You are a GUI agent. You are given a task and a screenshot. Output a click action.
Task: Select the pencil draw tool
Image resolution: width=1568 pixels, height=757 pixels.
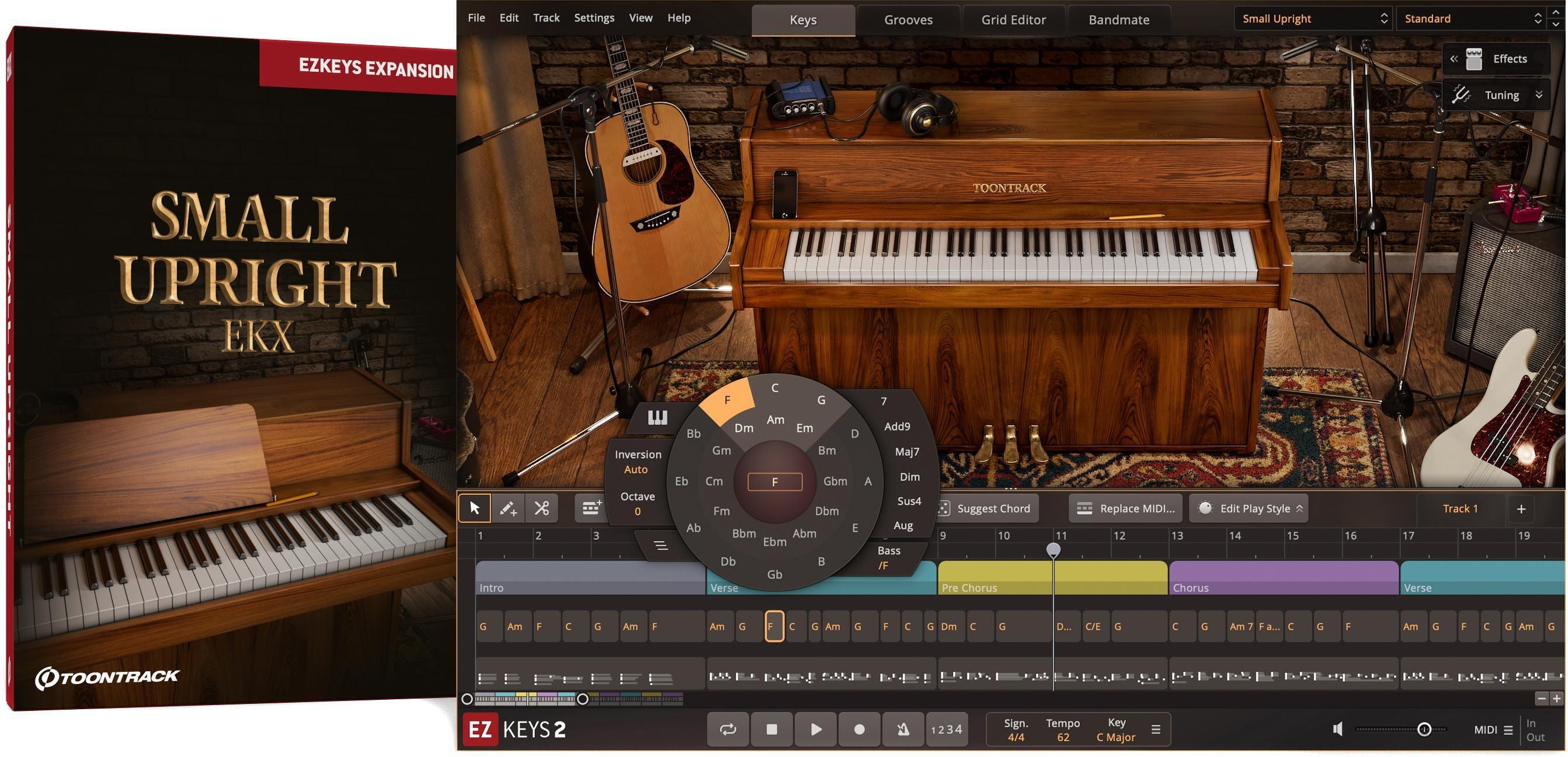pyautogui.click(x=508, y=508)
